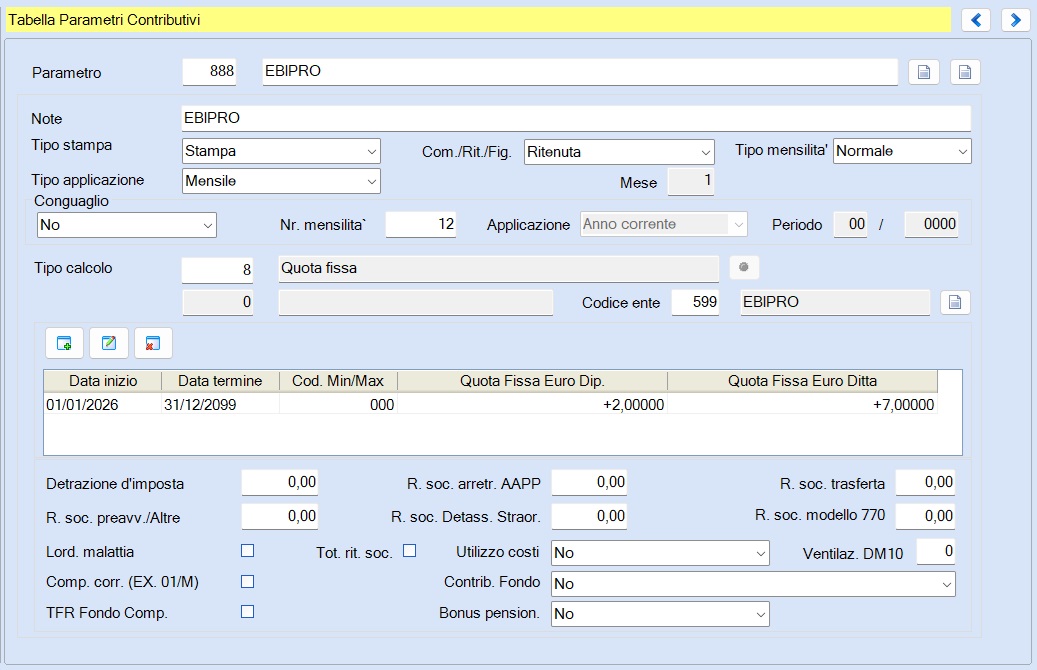
Task: Click the Tabella Parametri Contributivi title
Action: pyautogui.click(x=104, y=20)
